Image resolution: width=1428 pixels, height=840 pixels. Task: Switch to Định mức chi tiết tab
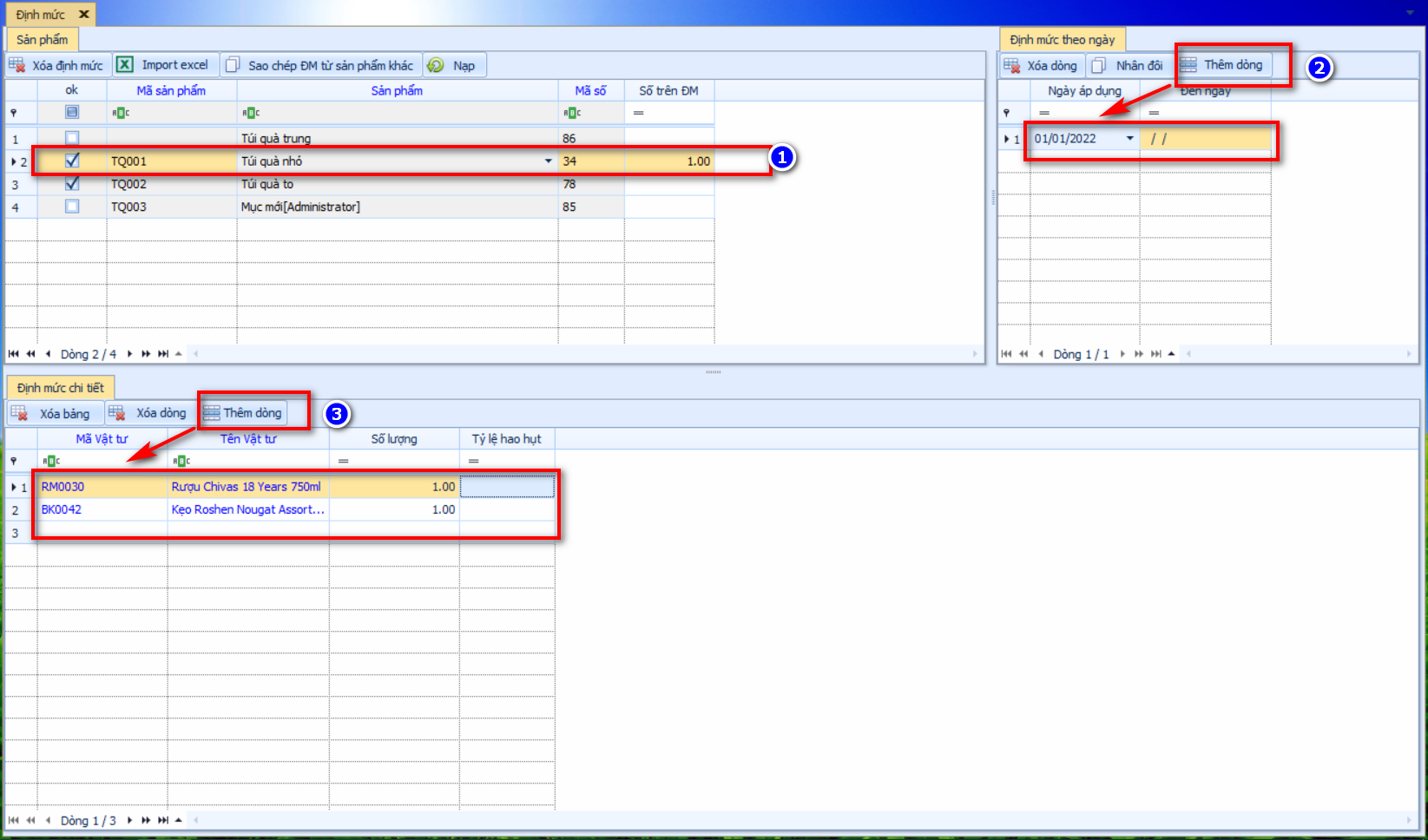tap(60, 388)
